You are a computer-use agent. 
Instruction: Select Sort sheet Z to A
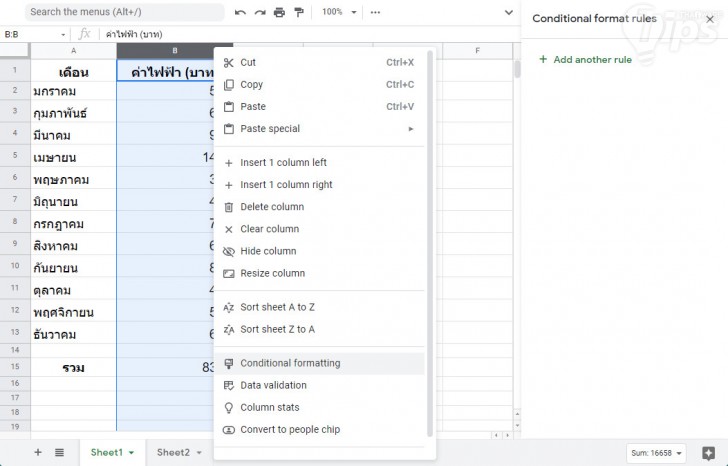[319, 330]
